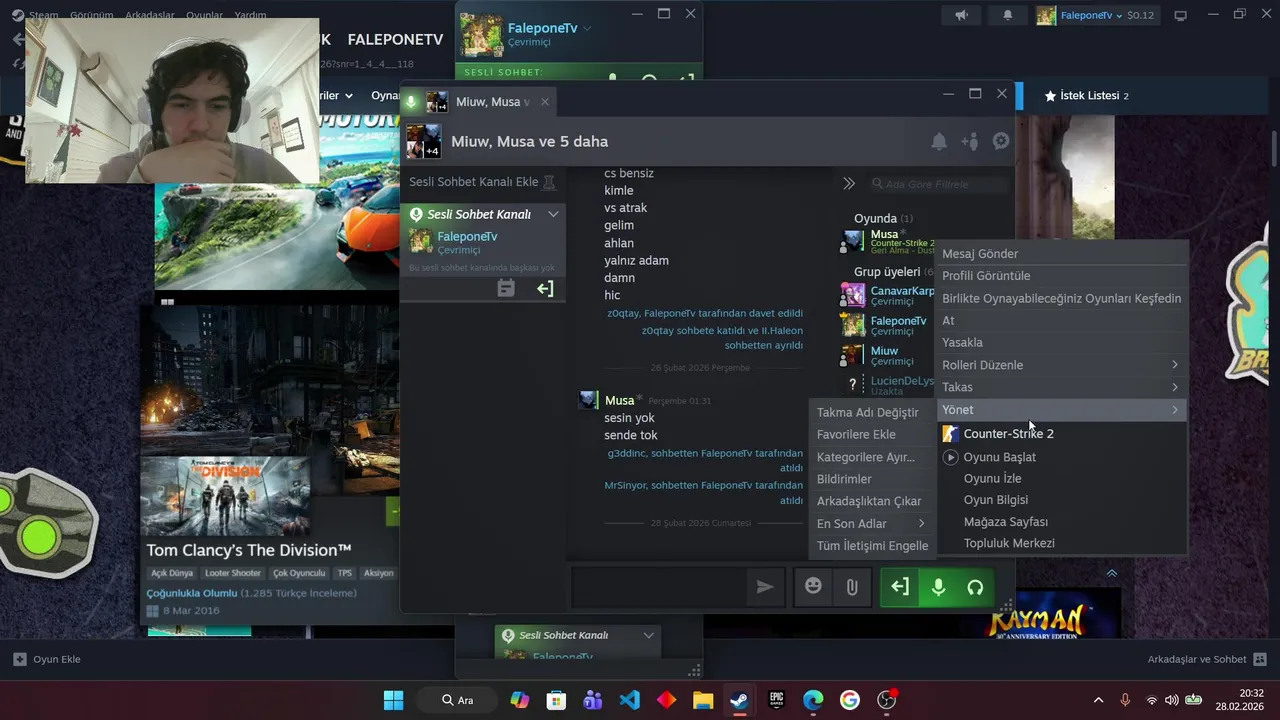Open the group chat settings gear
The height and width of the screenshot is (720, 1280).
pyautogui.click(x=1001, y=142)
